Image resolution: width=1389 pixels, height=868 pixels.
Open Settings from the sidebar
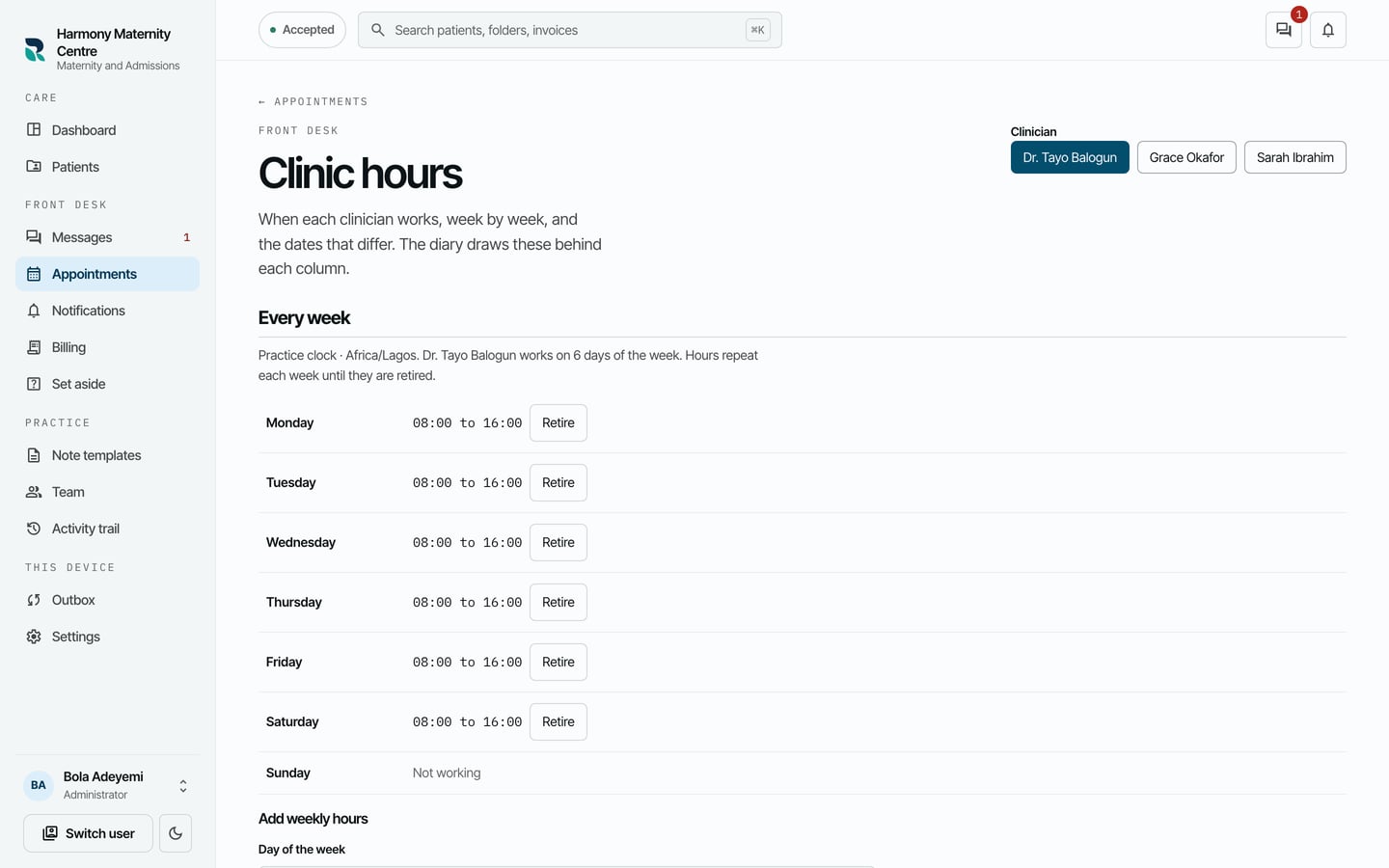[107, 637]
